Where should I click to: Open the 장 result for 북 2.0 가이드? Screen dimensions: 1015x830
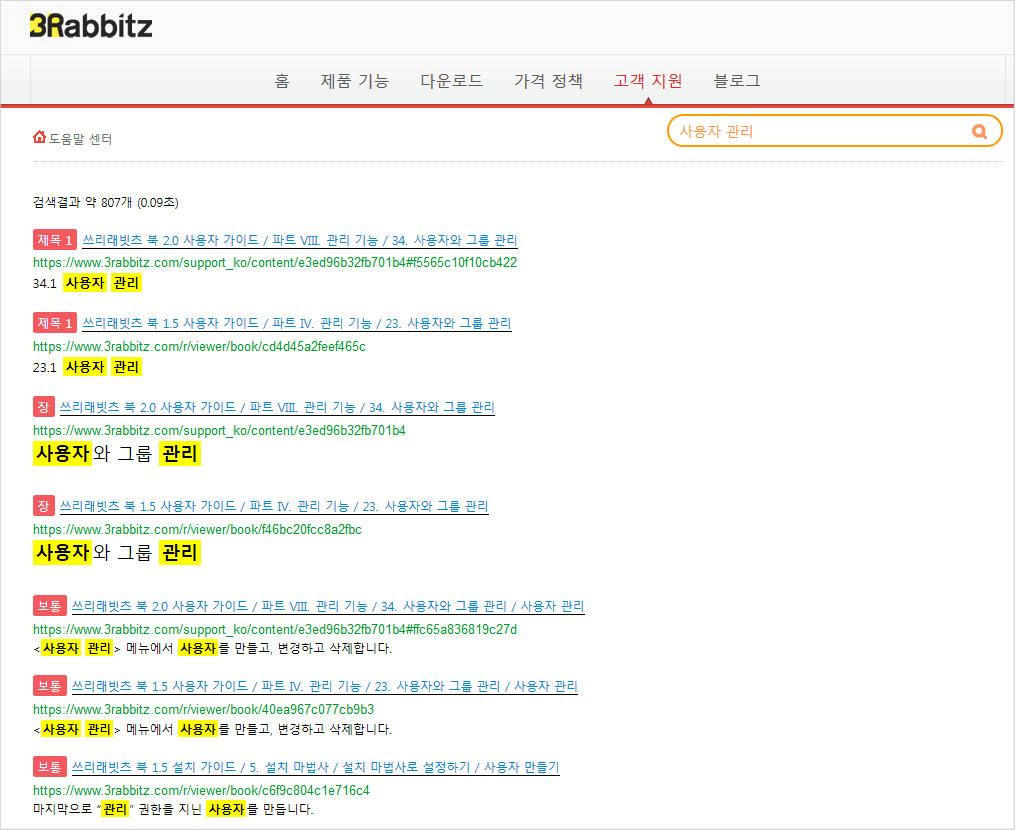click(x=277, y=407)
